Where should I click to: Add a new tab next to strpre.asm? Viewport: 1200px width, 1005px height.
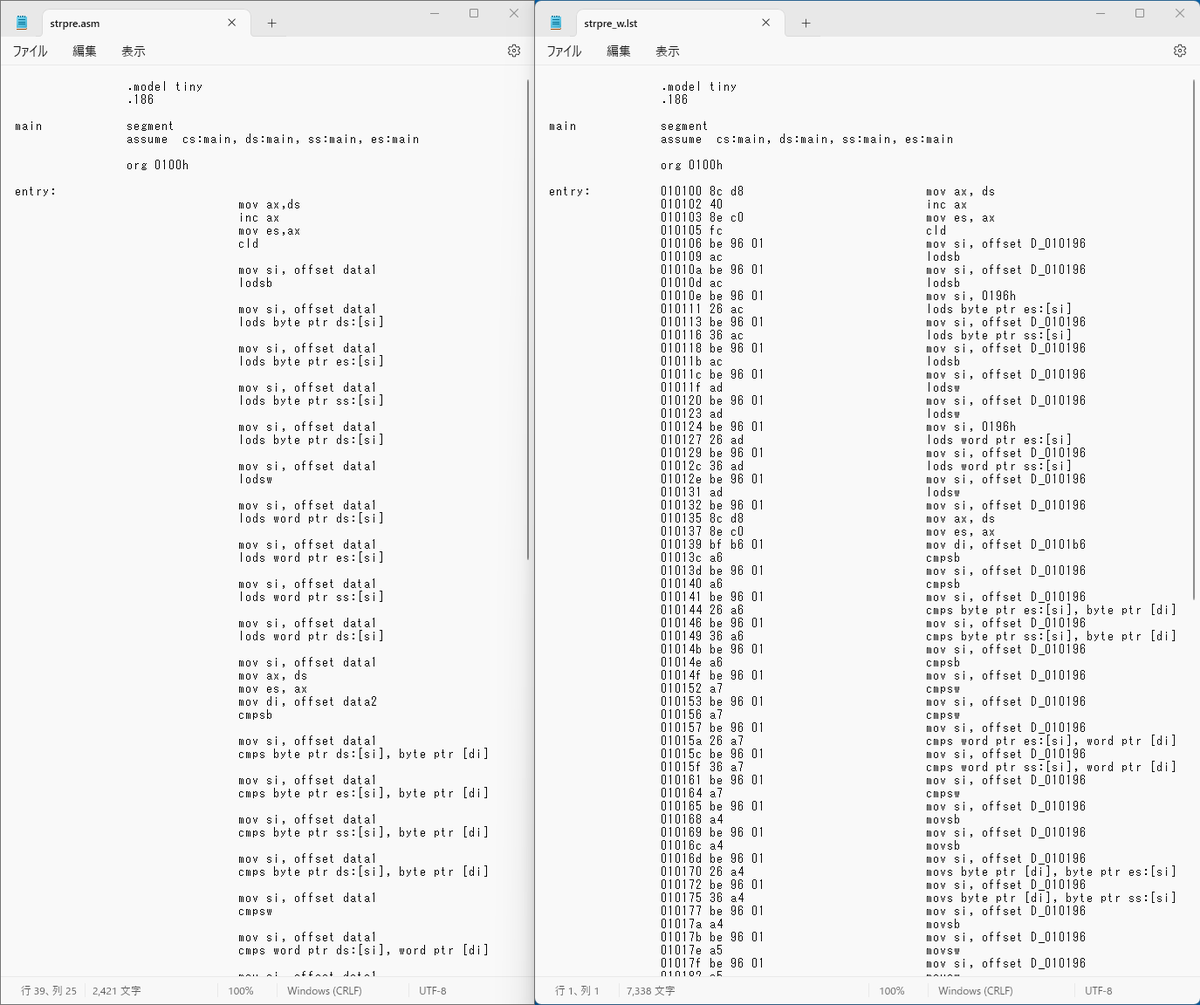pos(271,22)
